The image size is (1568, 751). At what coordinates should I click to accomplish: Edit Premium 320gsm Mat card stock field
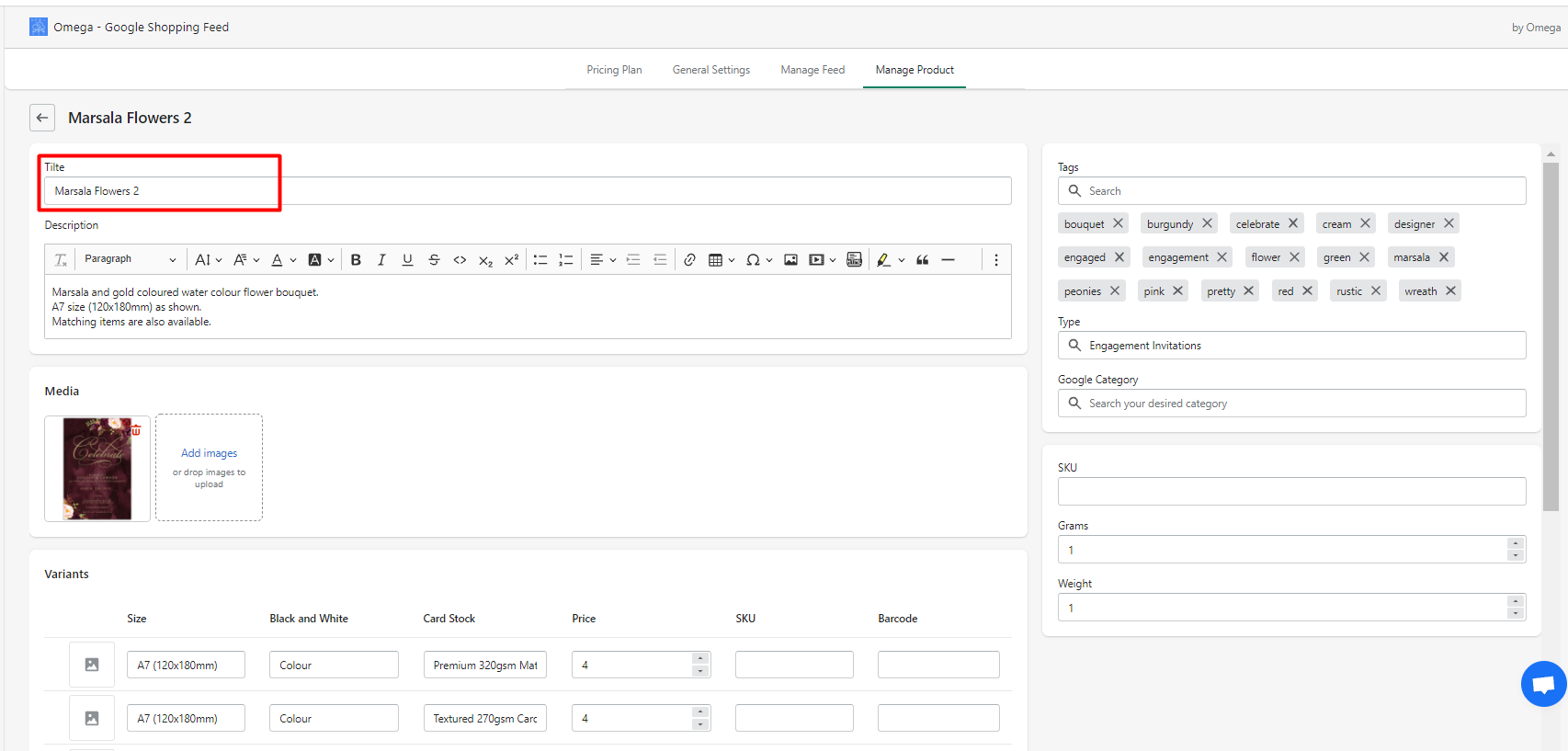[x=485, y=665]
